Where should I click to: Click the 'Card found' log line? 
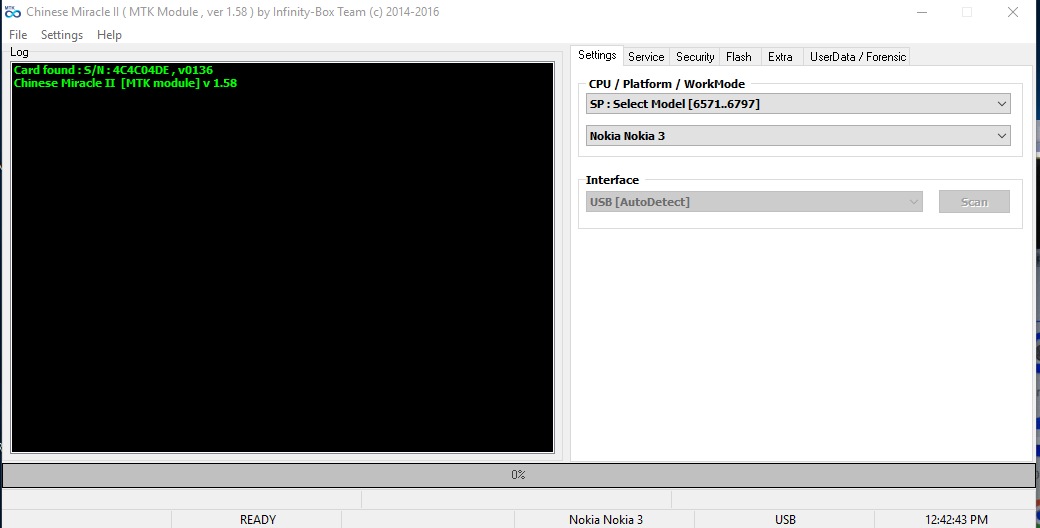[x=113, y=70]
